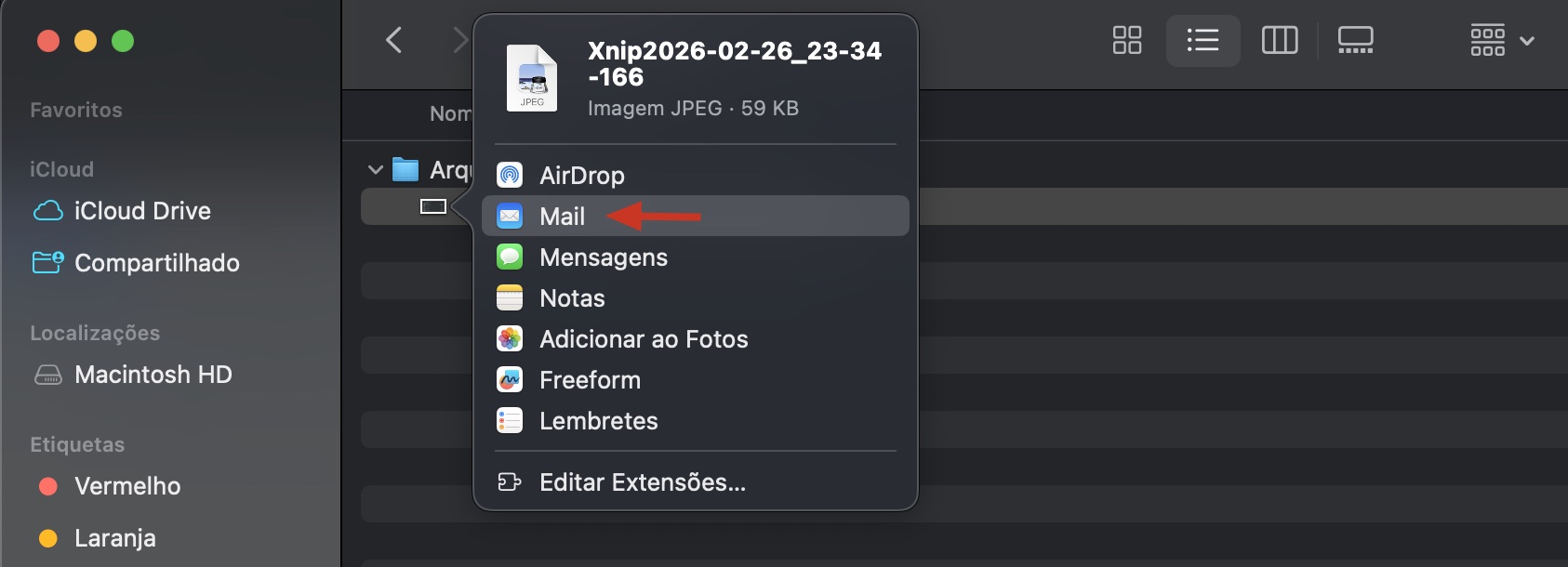Viewport: 1568px width, 567px height.
Task: Switch to gallery view in the toolbar
Action: (1355, 40)
